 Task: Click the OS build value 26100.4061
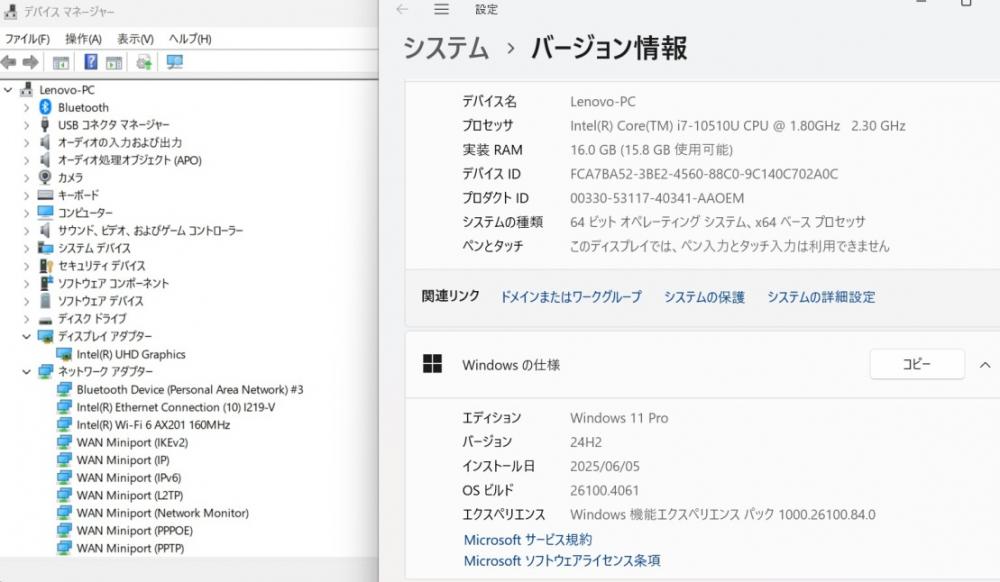[x=604, y=491]
